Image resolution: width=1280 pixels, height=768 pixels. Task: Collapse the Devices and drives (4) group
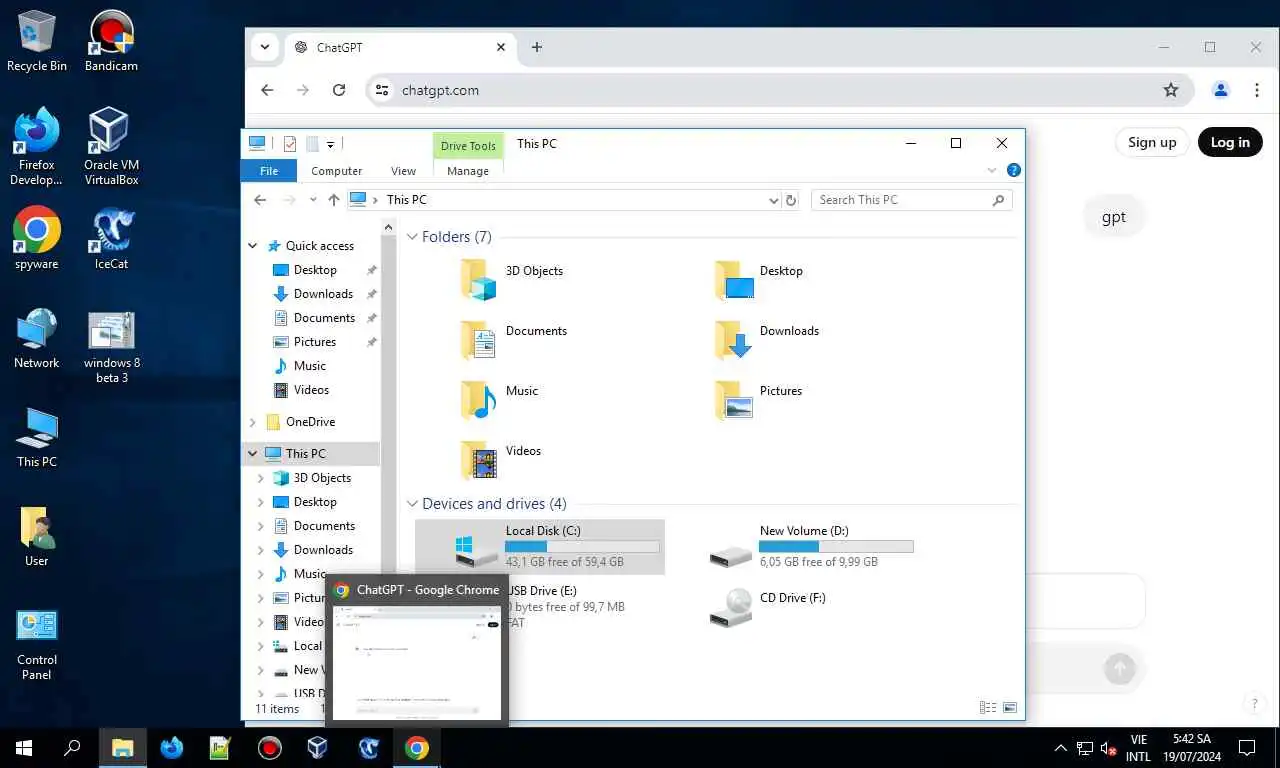[x=412, y=504]
